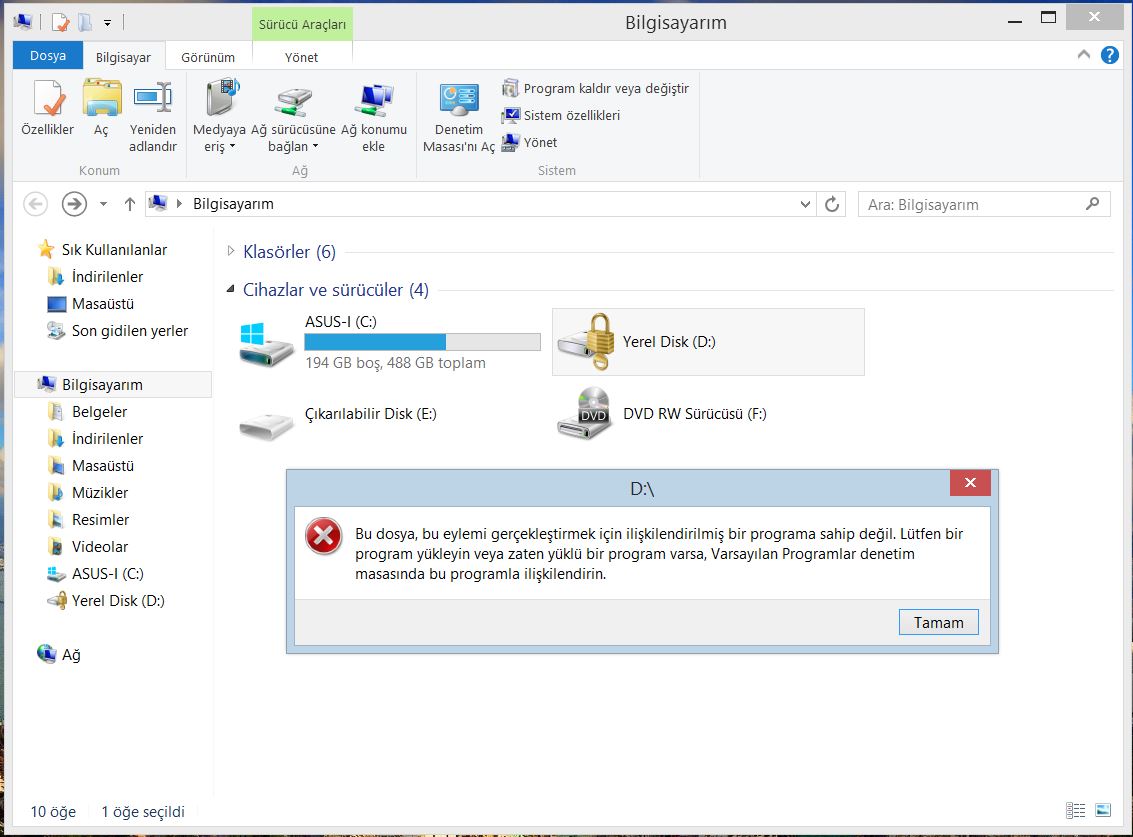Close the D:\ error dialog
This screenshot has width=1133, height=837.
click(x=970, y=483)
